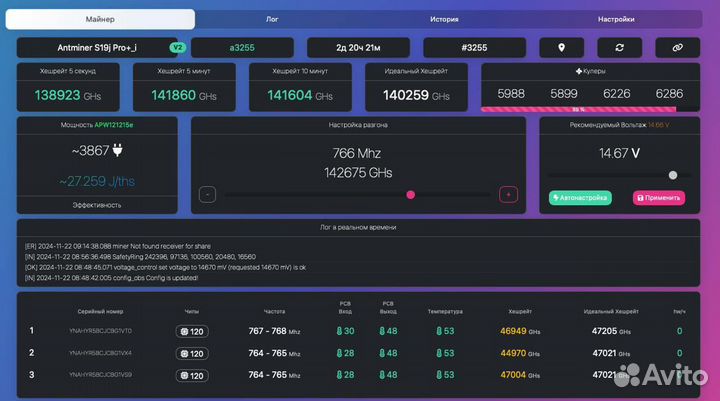Click the fan icon beside Кулеры
This screenshot has width=720, height=401.
tap(578, 72)
